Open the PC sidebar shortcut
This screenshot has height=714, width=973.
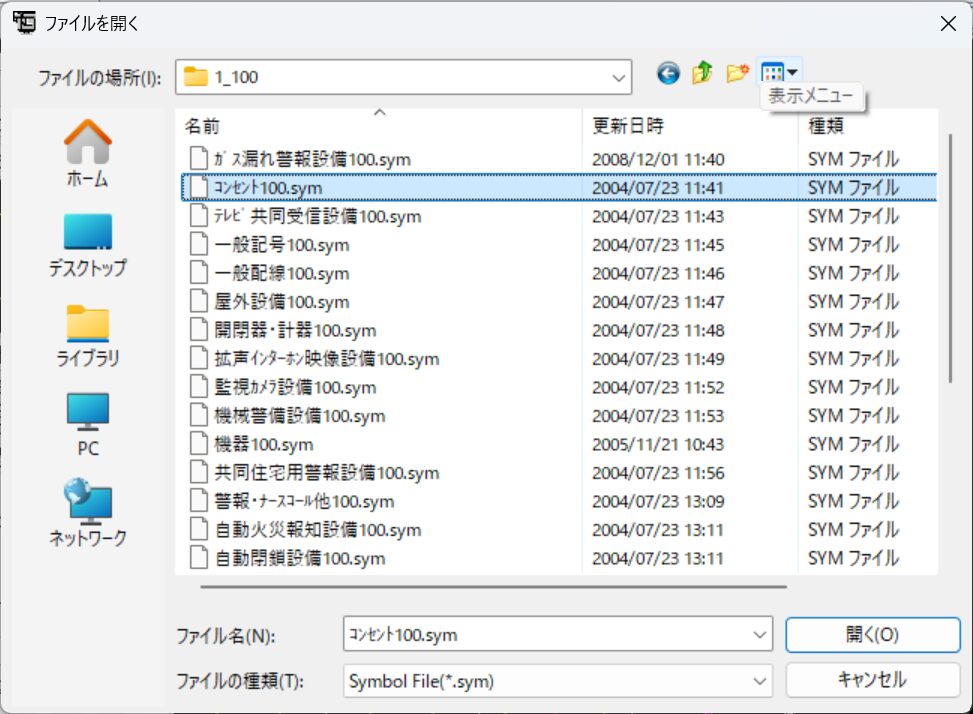click(87, 425)
